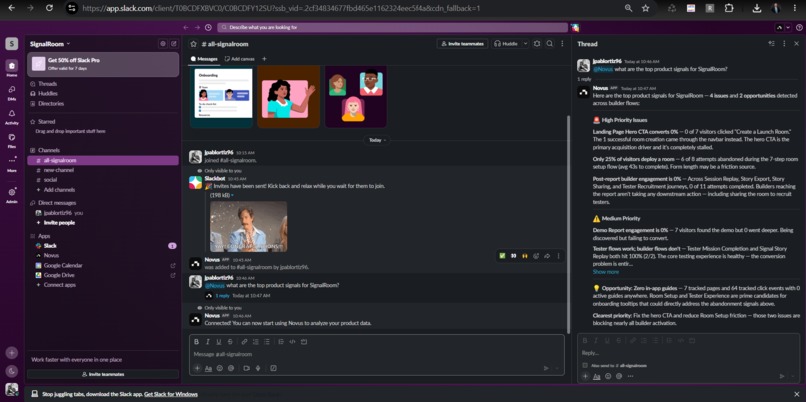This screenshot has width=806, height=402.
Task: Click the Get 50% off Slack Pro banner
Action: 103,64
